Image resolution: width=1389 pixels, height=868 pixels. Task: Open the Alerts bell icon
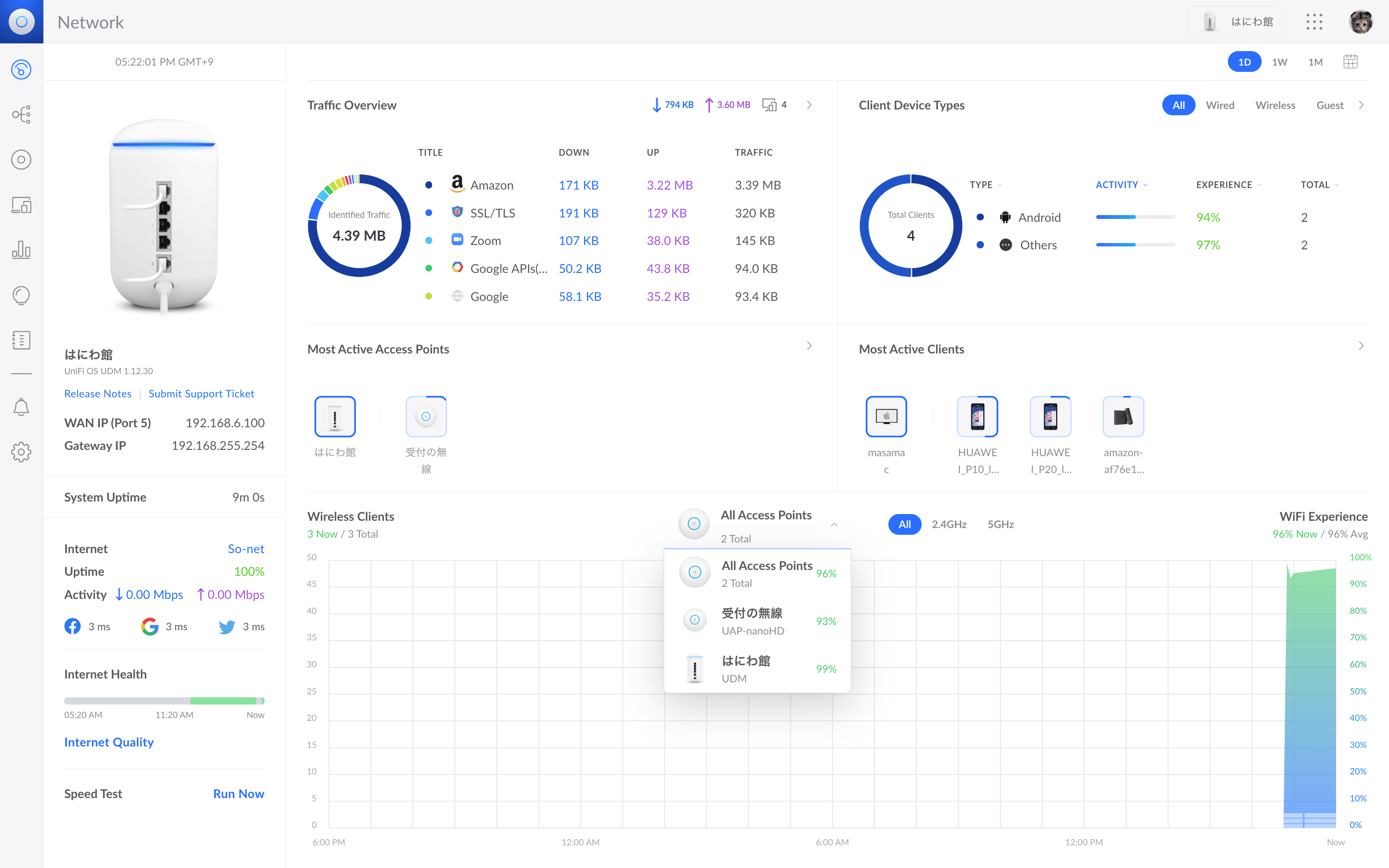[x=21, y=407]
